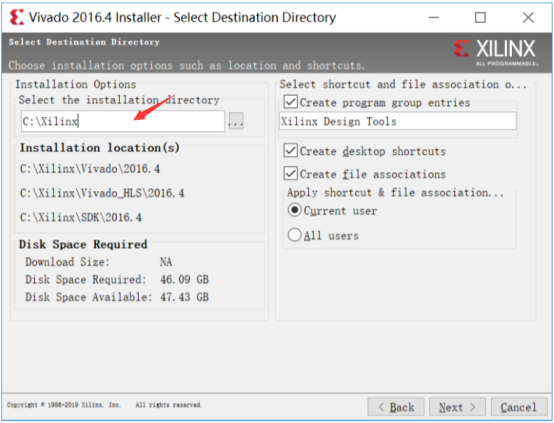The width and height of the screenshot is (554, 423).
Task: Toggle Create desktop shortcuts checkbox
Action: click(290, 151)
